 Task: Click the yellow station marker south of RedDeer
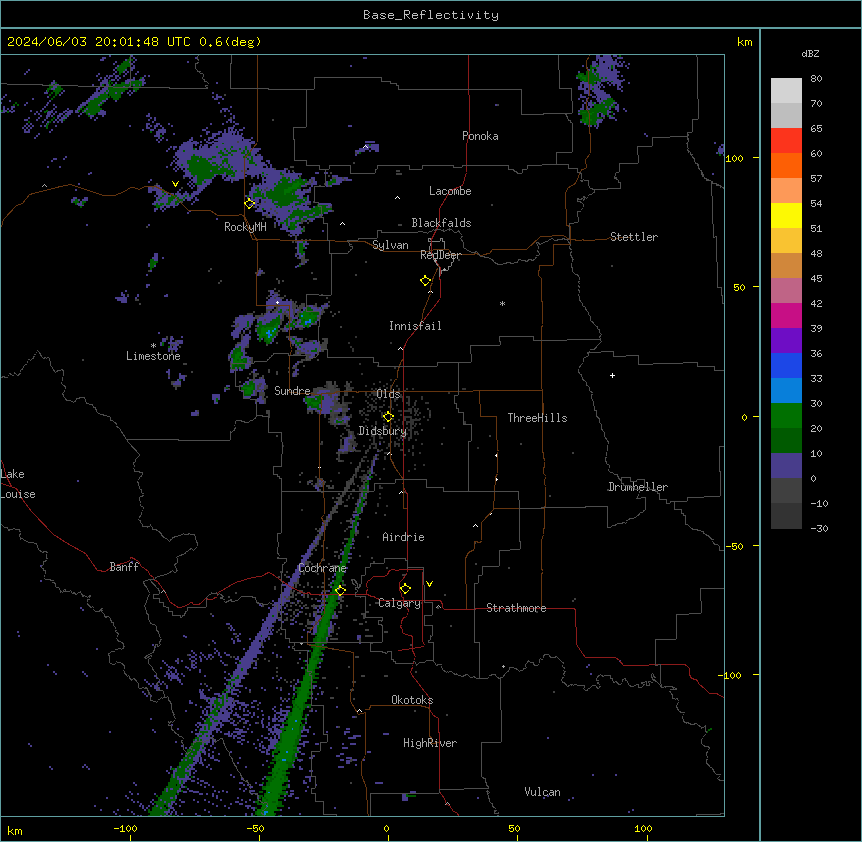(x=426, y=281)
